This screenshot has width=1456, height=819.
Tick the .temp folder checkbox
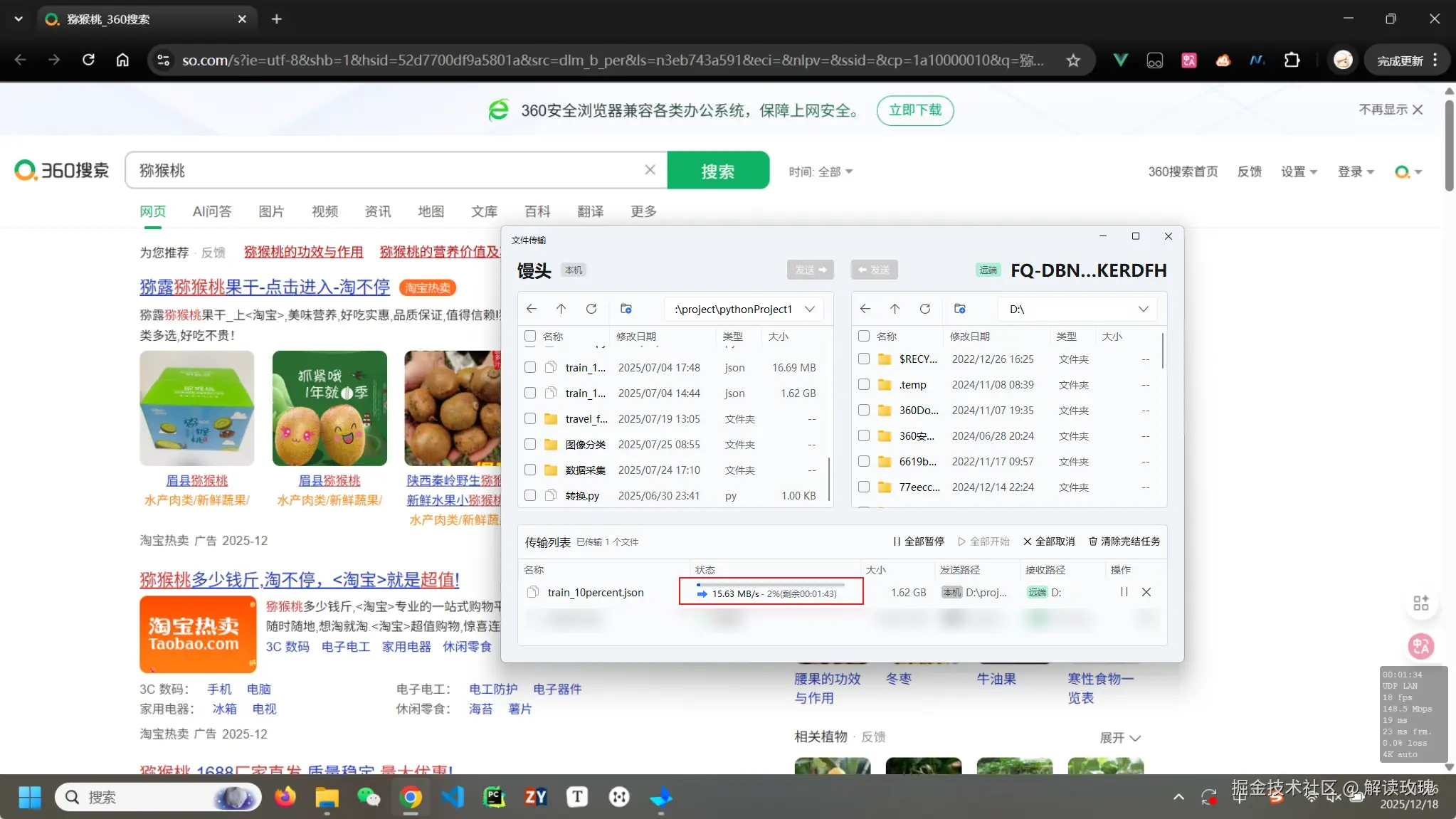coord(864,384)
